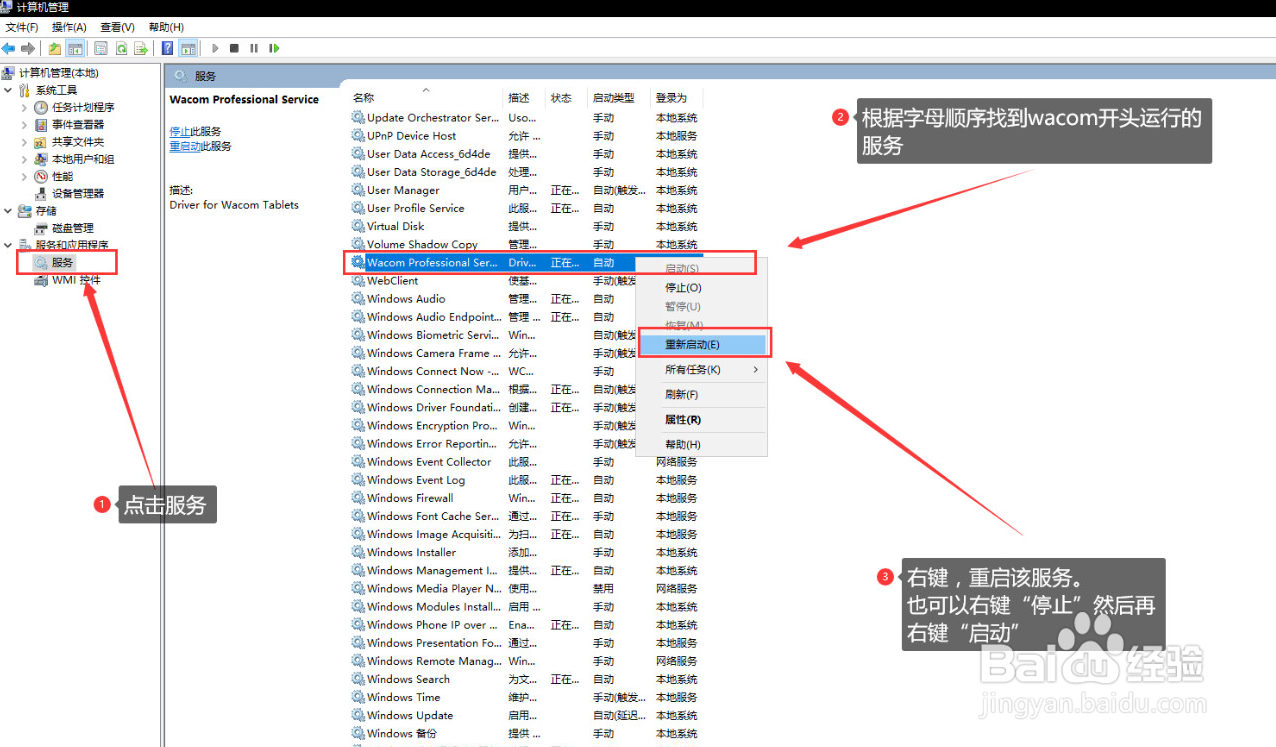Screen dimensions: 1276x747
Task: Sort by the 启动类型 column header
Action: (x=619, y=98)
